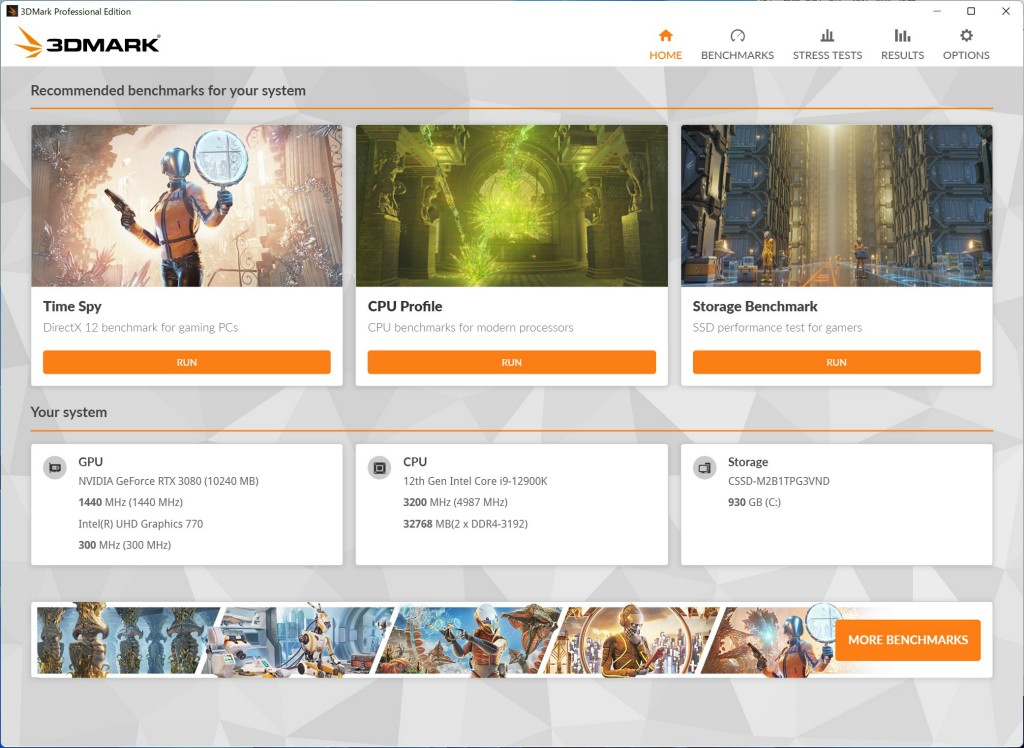Viewport: 1024px width, 748px height.
Task: Open the HOME tab label
Action: (x=665, y=56)
